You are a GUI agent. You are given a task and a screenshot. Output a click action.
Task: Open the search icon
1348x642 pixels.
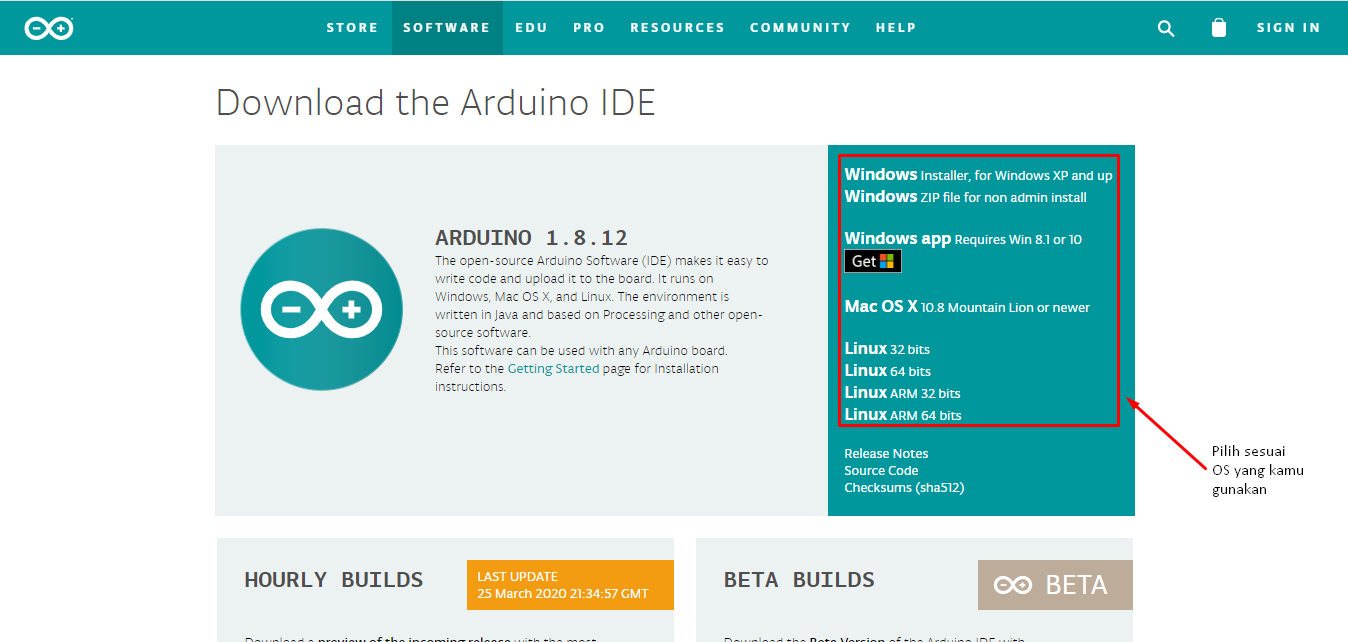[1166, 28]
